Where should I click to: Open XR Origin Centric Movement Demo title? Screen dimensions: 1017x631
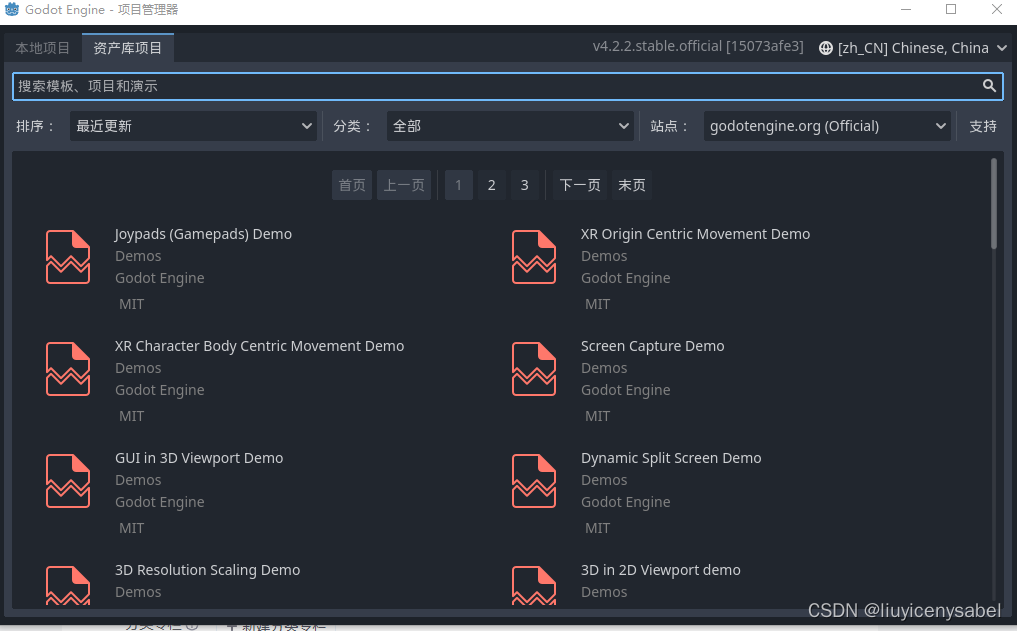[x=695, y=234]
